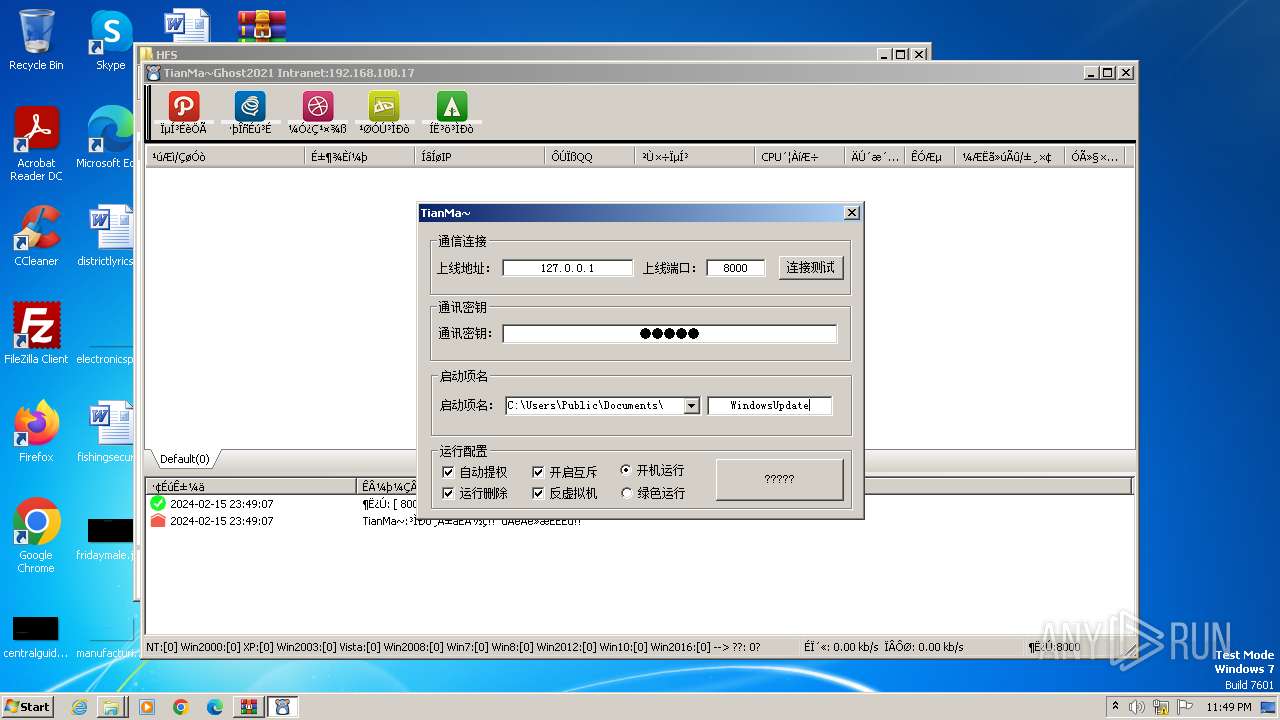Viewport: 1280px width, 720px height.
Task: Open File Explorer from the taskbar
Action: pos(111,707)
